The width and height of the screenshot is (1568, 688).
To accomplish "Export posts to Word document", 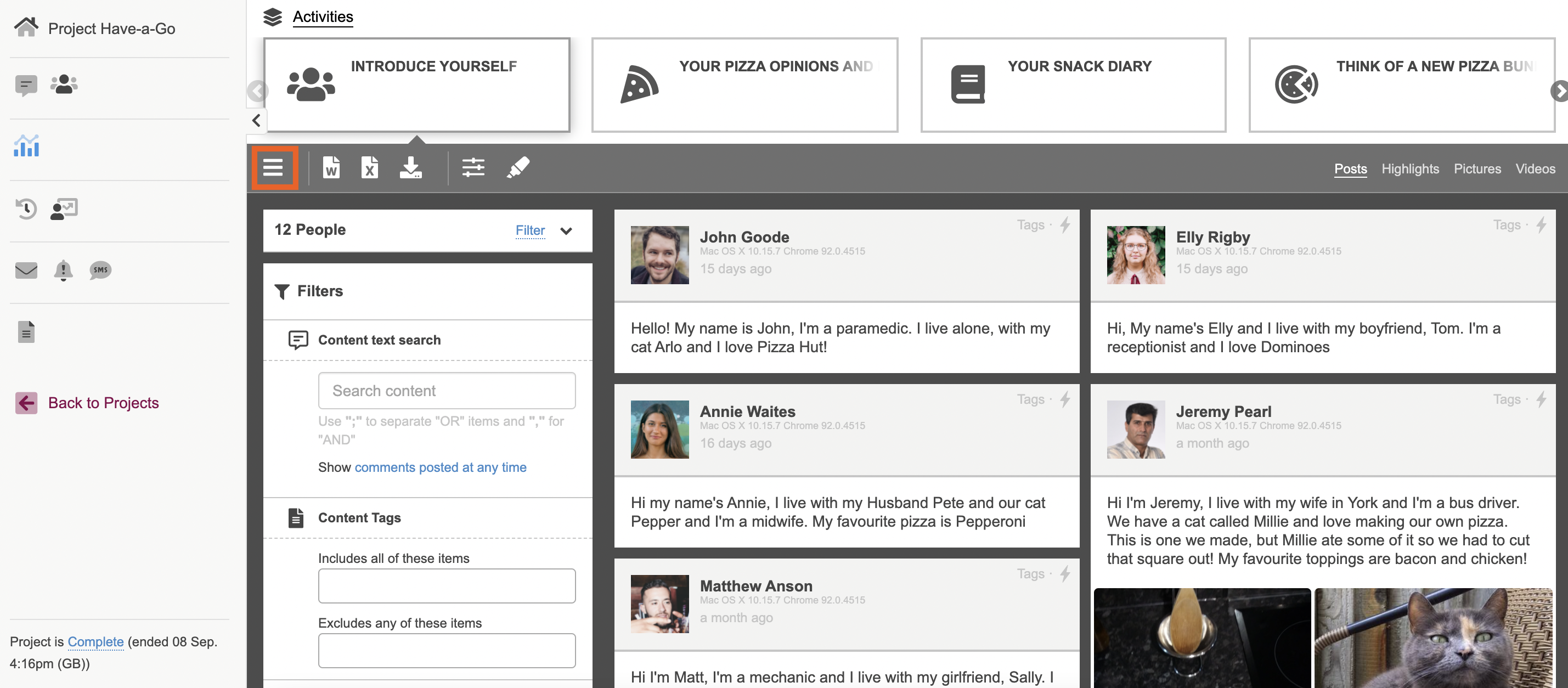I will click(331, 167).
